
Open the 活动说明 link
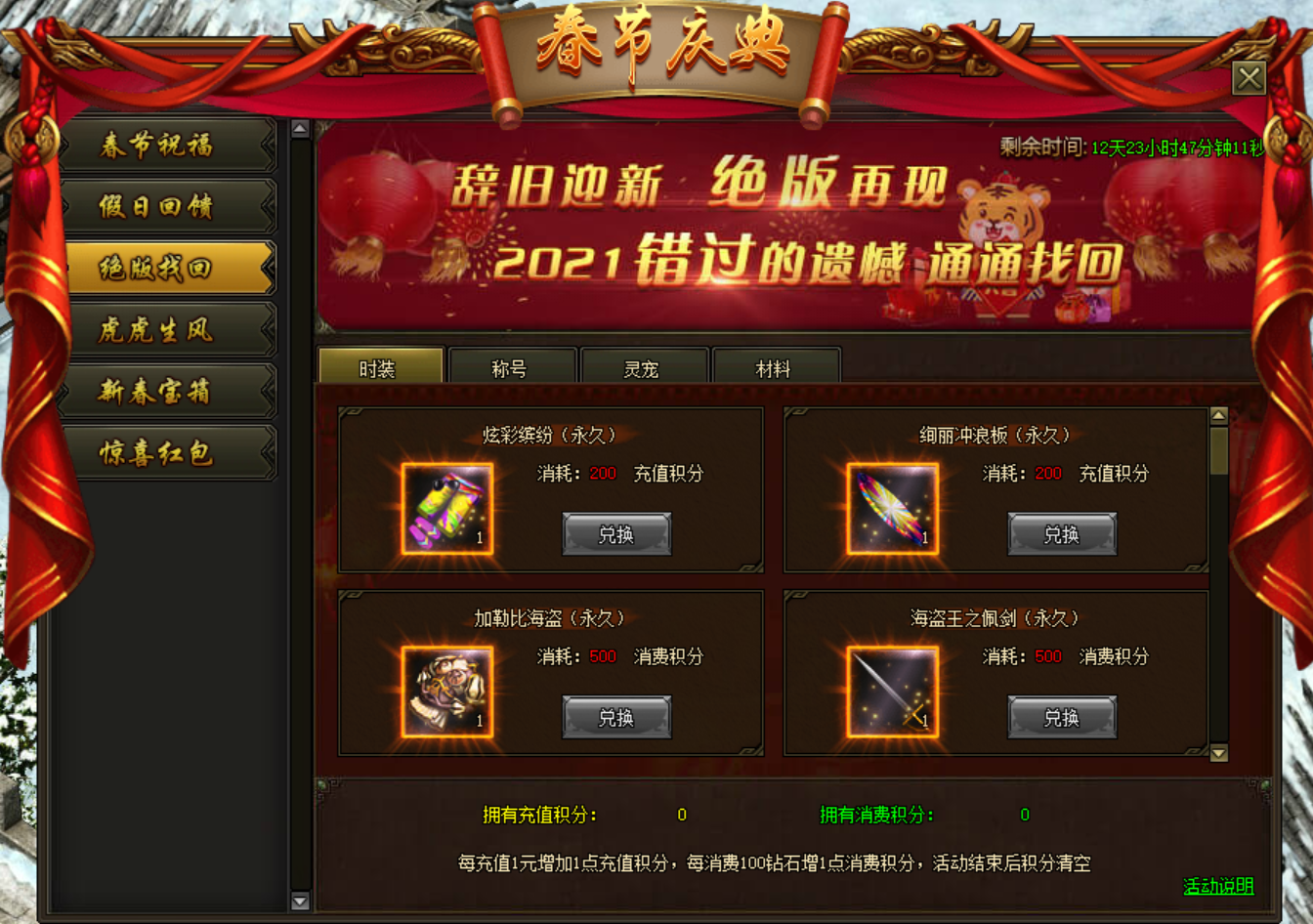tap(1218, 886)
